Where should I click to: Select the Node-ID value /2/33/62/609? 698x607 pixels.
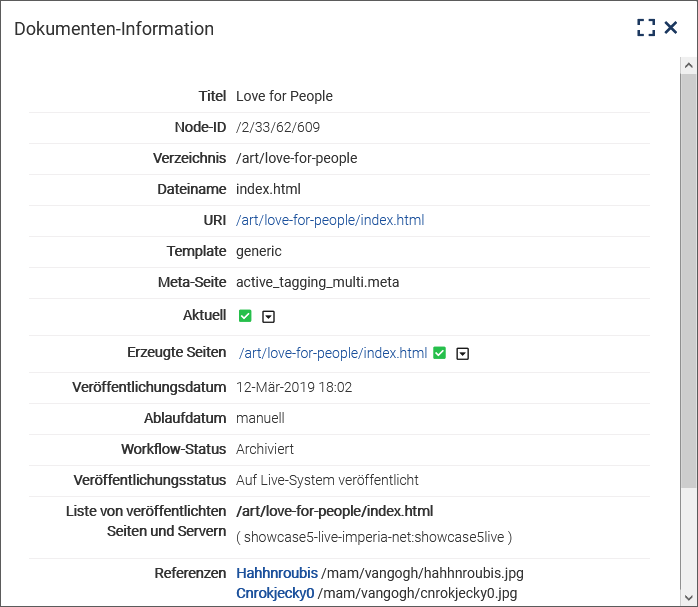[278, 127]
